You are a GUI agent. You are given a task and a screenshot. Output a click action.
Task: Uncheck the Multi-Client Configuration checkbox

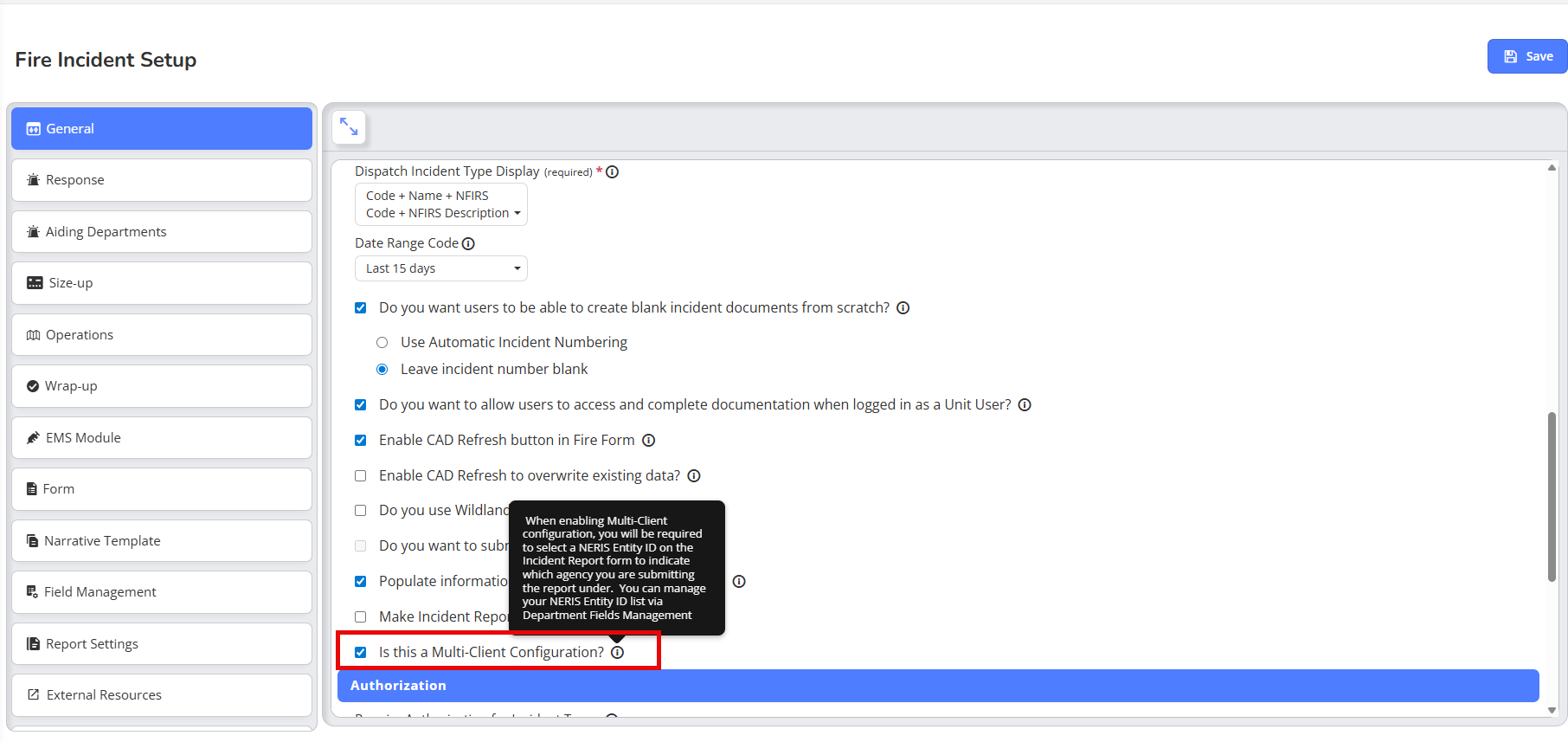[x=361, y=652]
